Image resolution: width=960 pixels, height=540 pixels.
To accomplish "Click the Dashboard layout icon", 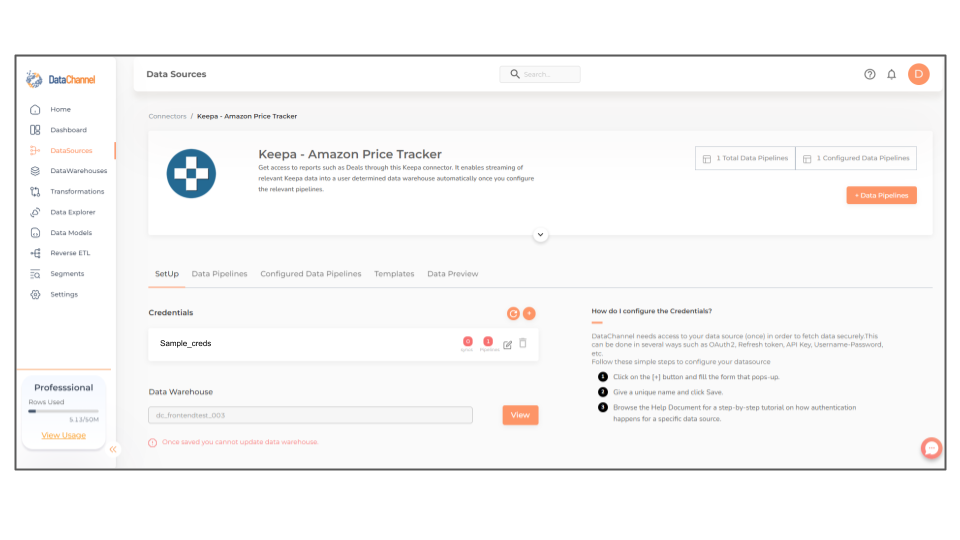I will point(35,130).
